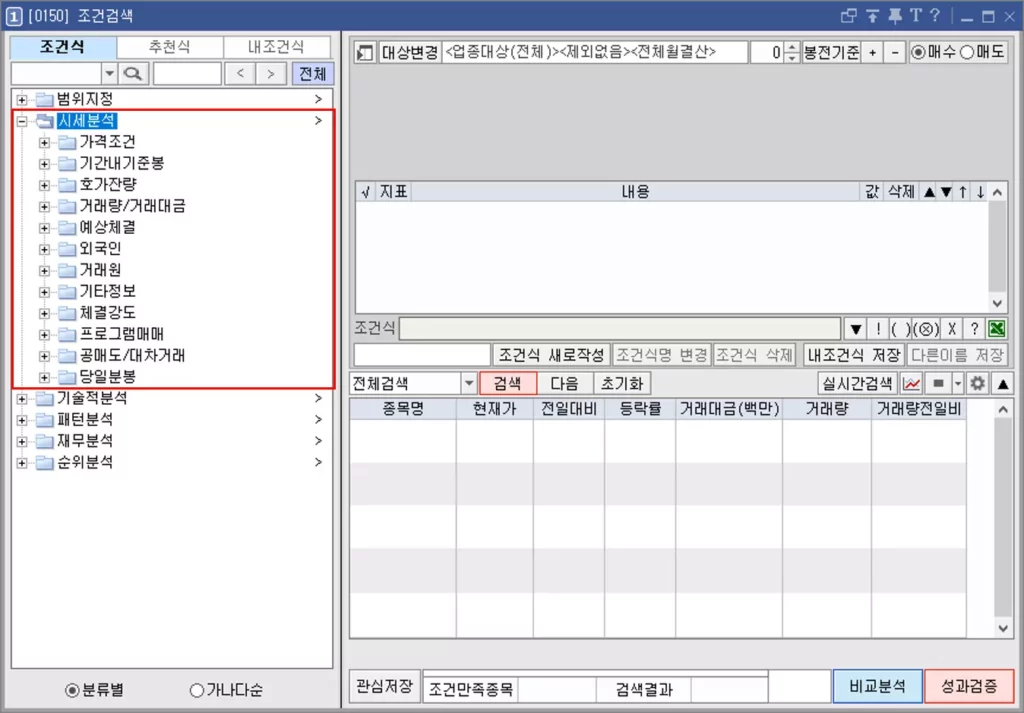Click the filled up triangle in 지표 header

click(929, 192)
